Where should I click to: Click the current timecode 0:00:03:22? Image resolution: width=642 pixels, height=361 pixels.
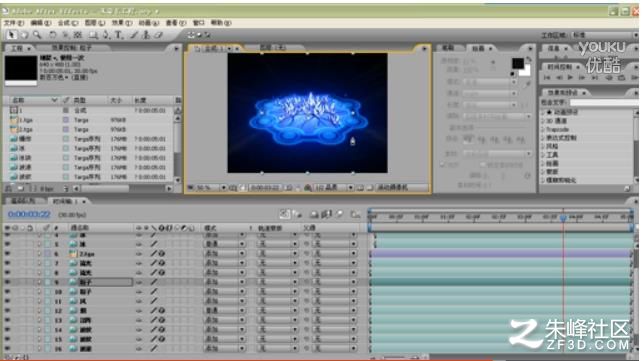click(x=29, y=214)
